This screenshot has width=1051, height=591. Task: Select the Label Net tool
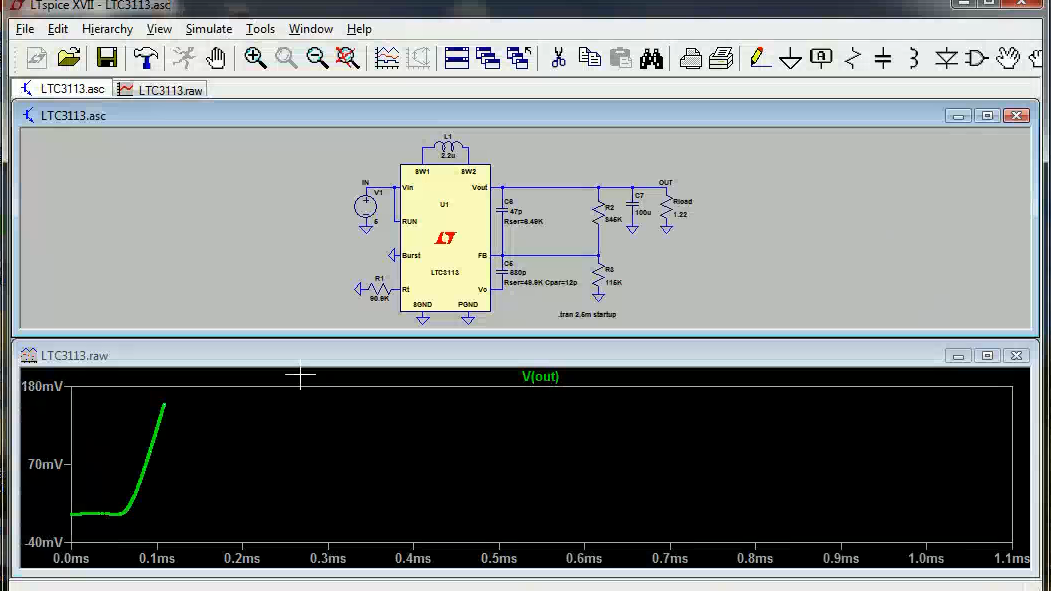click(821, 58)
